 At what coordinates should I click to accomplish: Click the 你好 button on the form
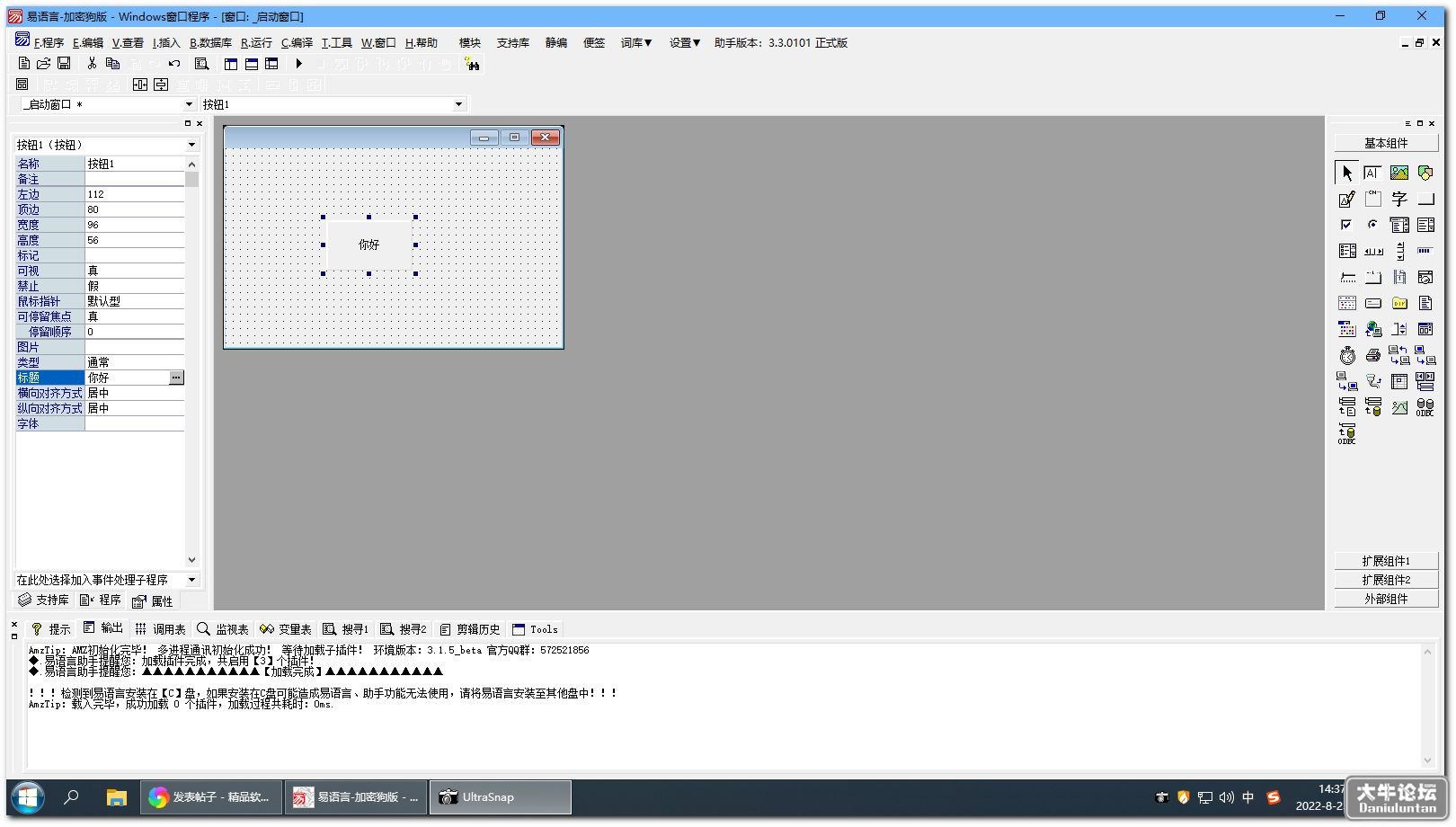[x=369, y=245]
